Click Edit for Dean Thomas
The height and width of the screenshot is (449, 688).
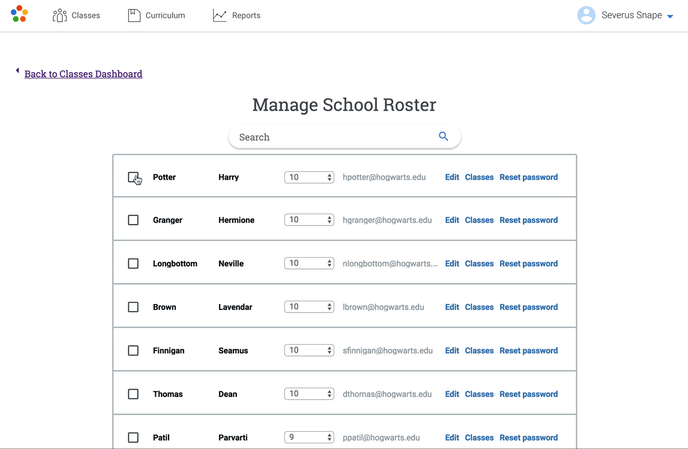[452, 394]
